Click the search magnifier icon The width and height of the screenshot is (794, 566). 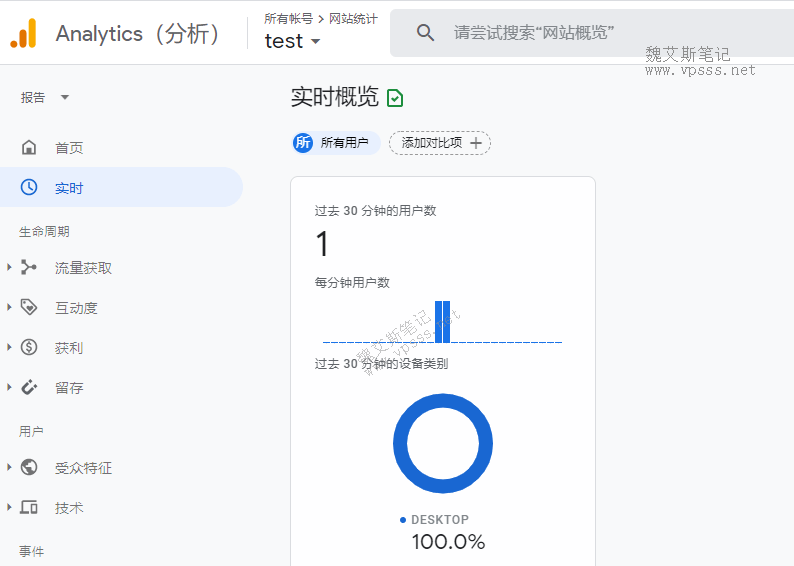(x=425, y=33)
